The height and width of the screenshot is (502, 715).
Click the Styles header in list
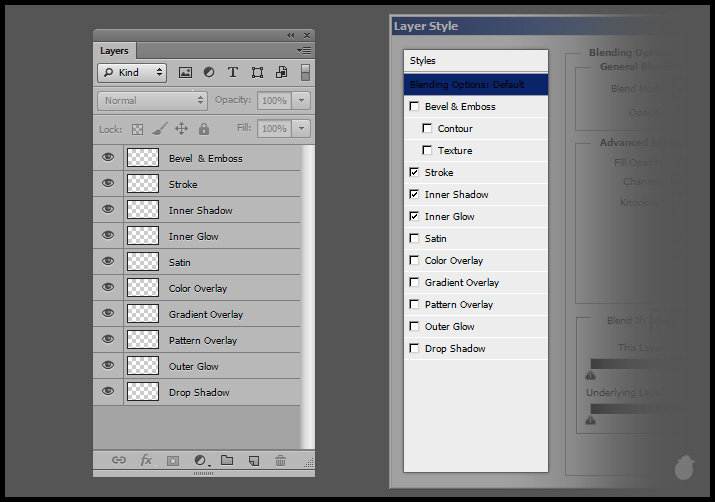click(x=475, y=61)
